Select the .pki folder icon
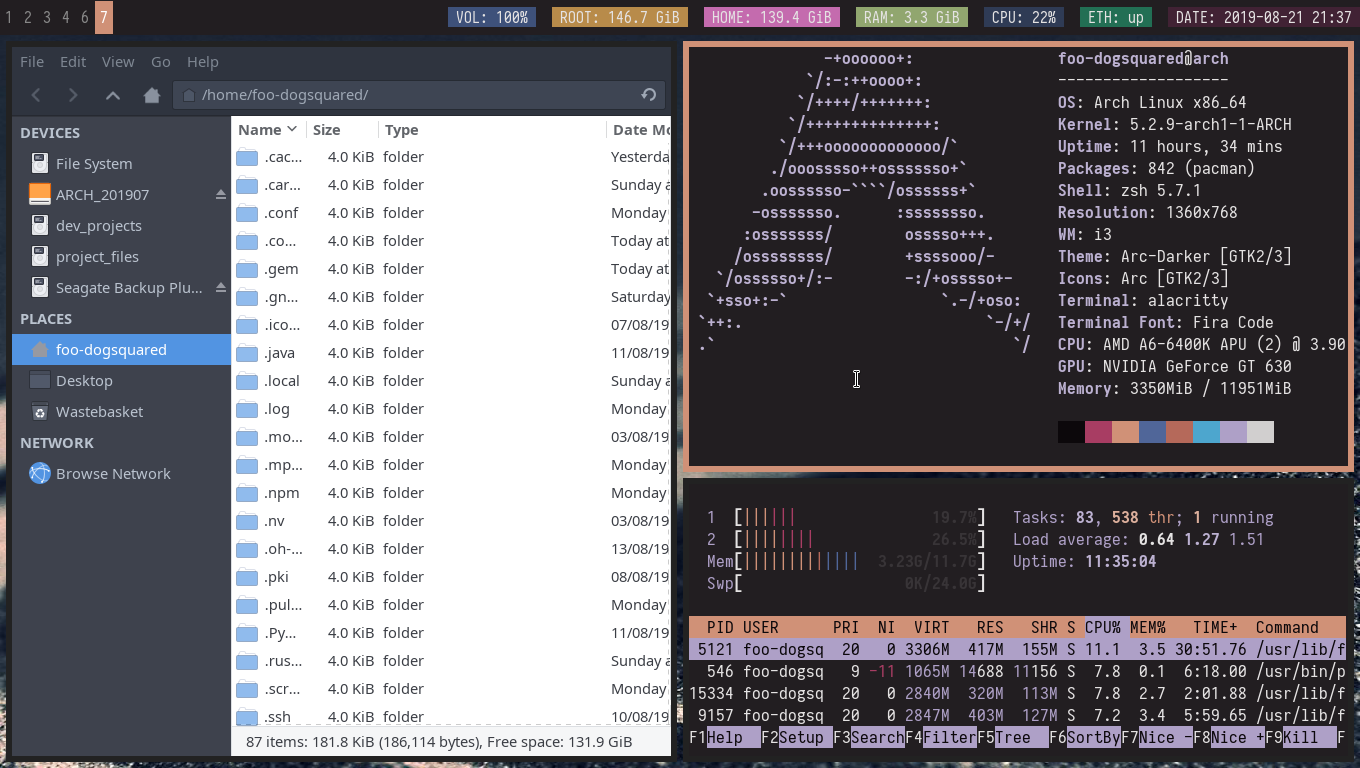This screenshot has height=768, width=1360. 247,577
